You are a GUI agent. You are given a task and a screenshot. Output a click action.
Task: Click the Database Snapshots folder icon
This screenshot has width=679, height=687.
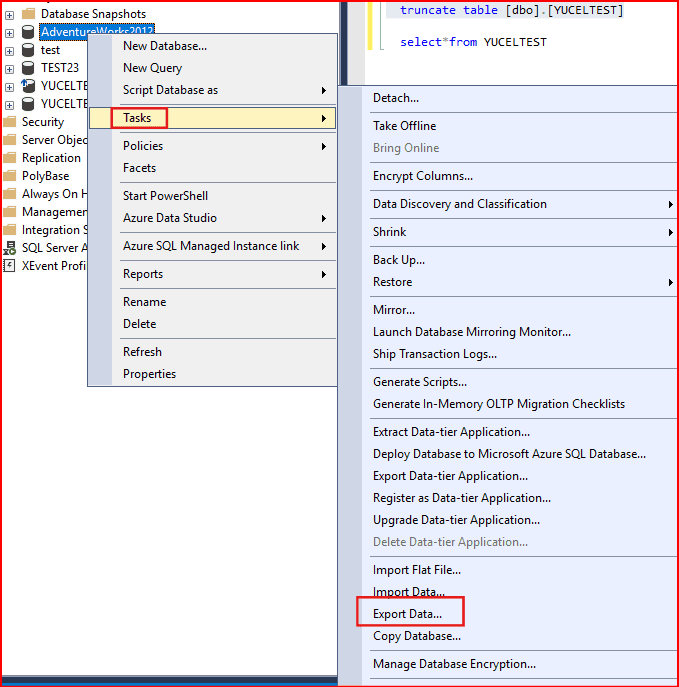click(28, 14)
